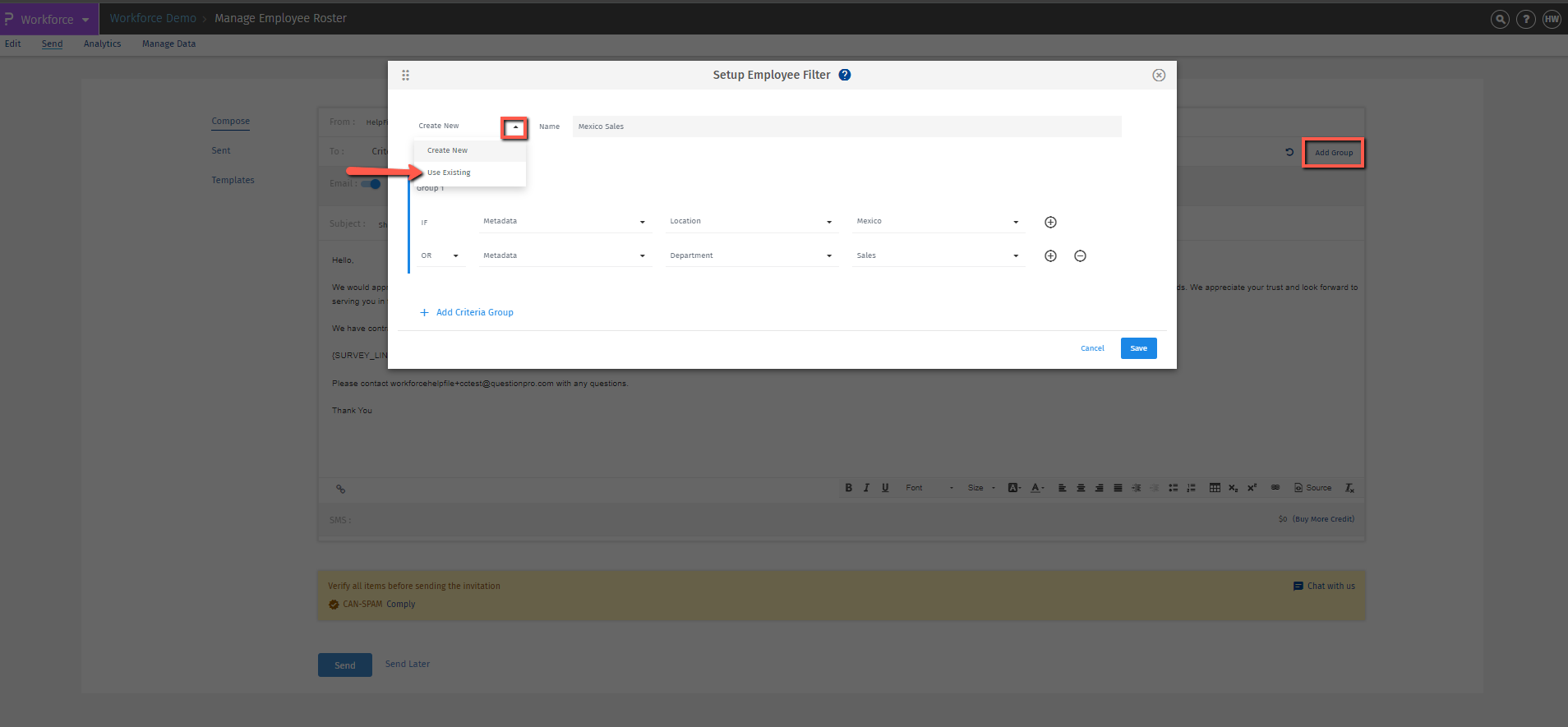Click the Add Group button
This screenshot has height=727, width=1568.
1334,153
